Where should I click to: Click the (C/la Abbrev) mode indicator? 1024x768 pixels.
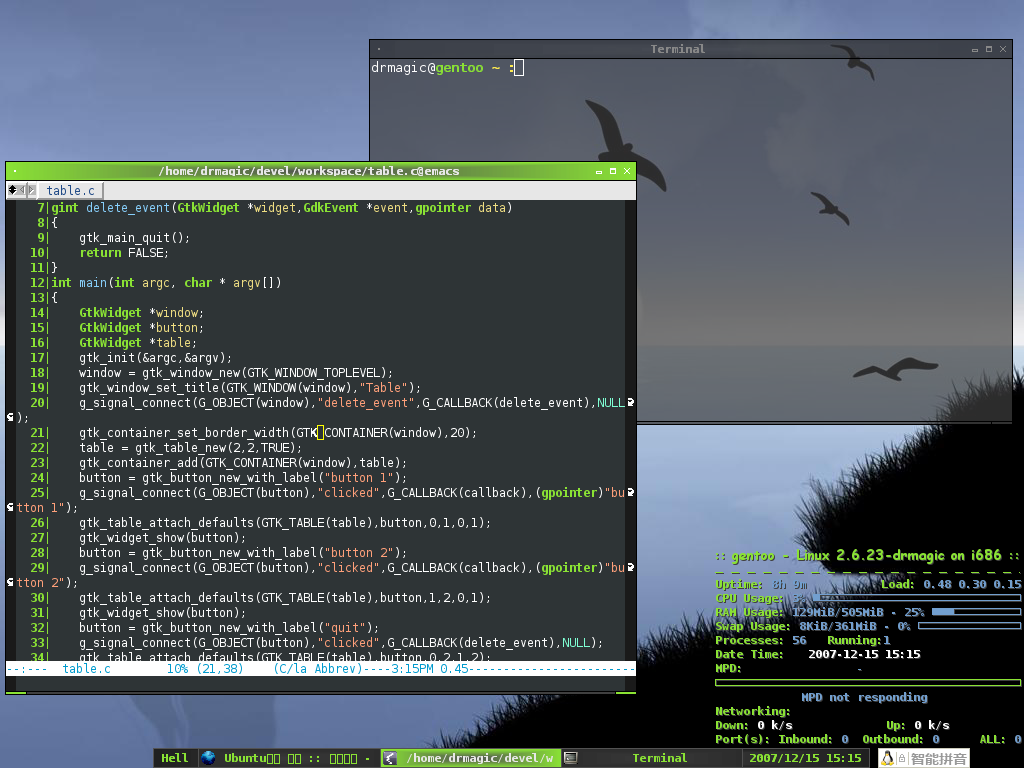318,669
